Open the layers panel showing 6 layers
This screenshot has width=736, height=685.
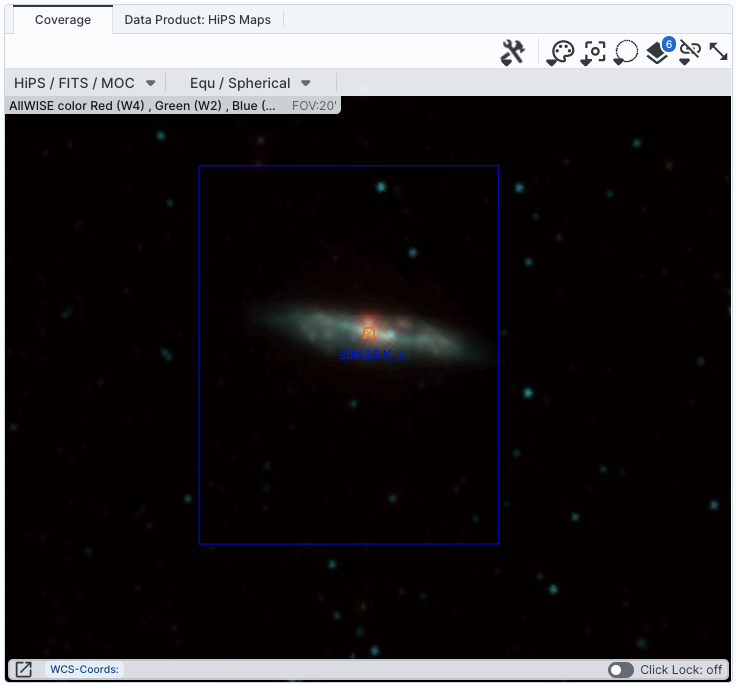point(657,53)
